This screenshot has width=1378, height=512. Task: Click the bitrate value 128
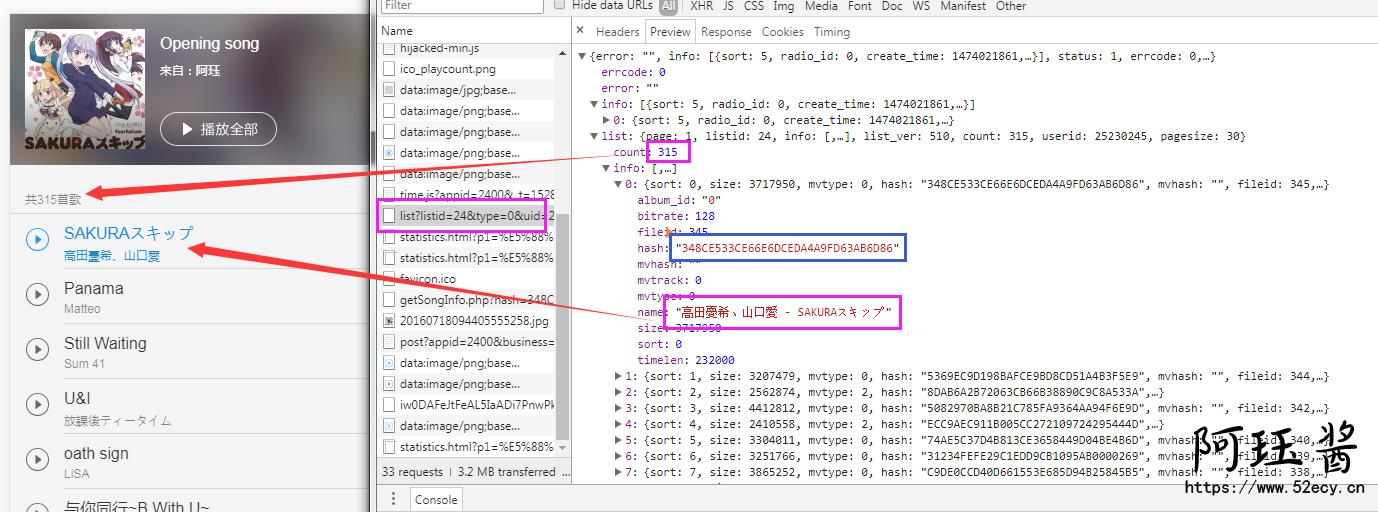pyautogui.click(x=705, y=216)
